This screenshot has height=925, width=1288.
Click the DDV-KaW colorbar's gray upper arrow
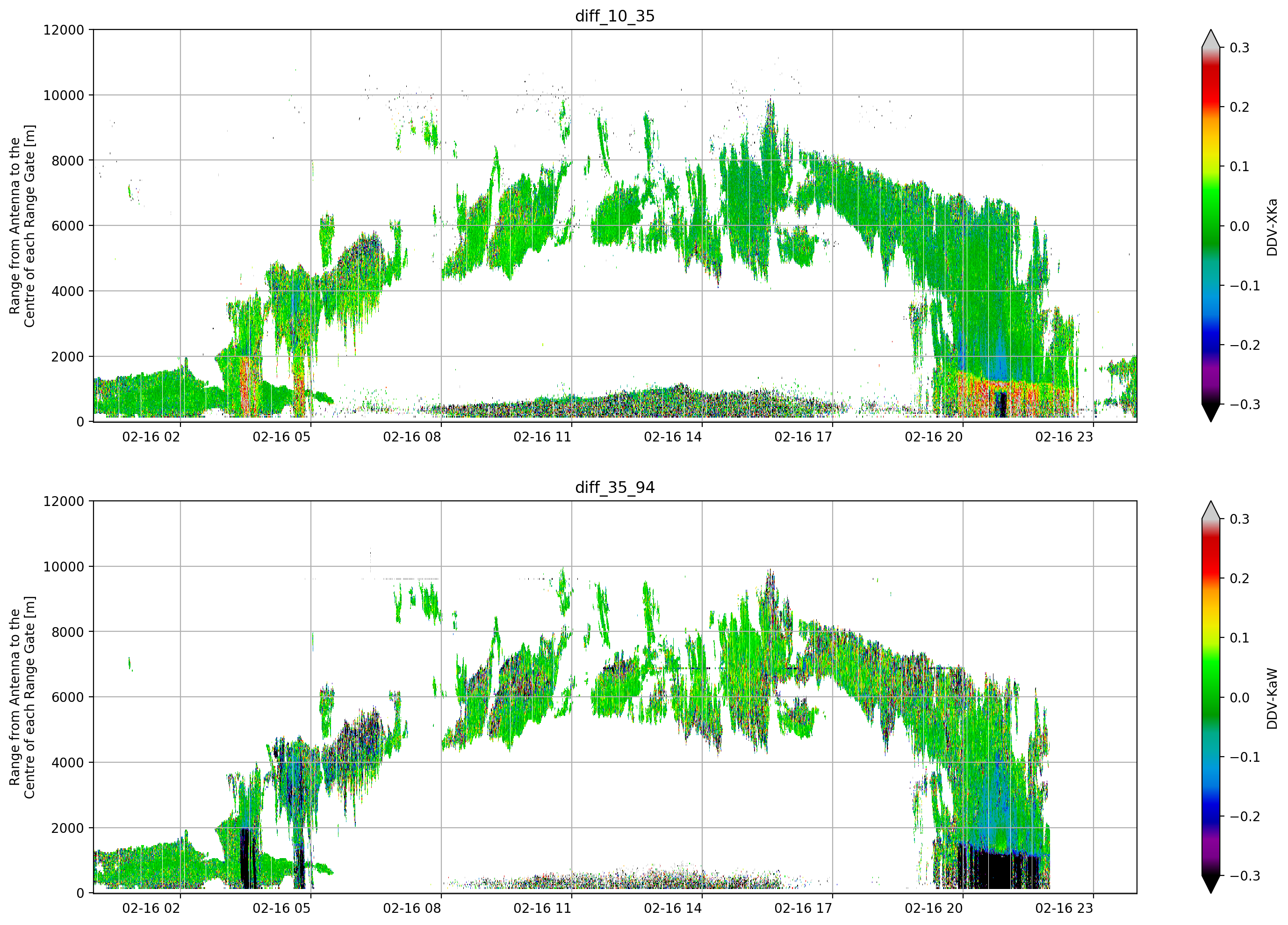pyautogui.click(x=1211, y=510)
